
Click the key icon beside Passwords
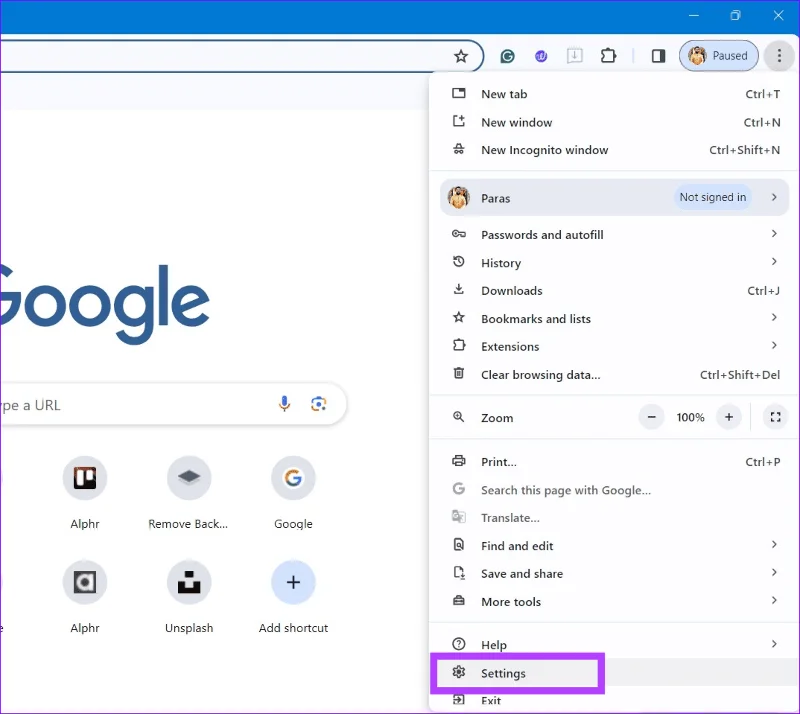[459, 234]
